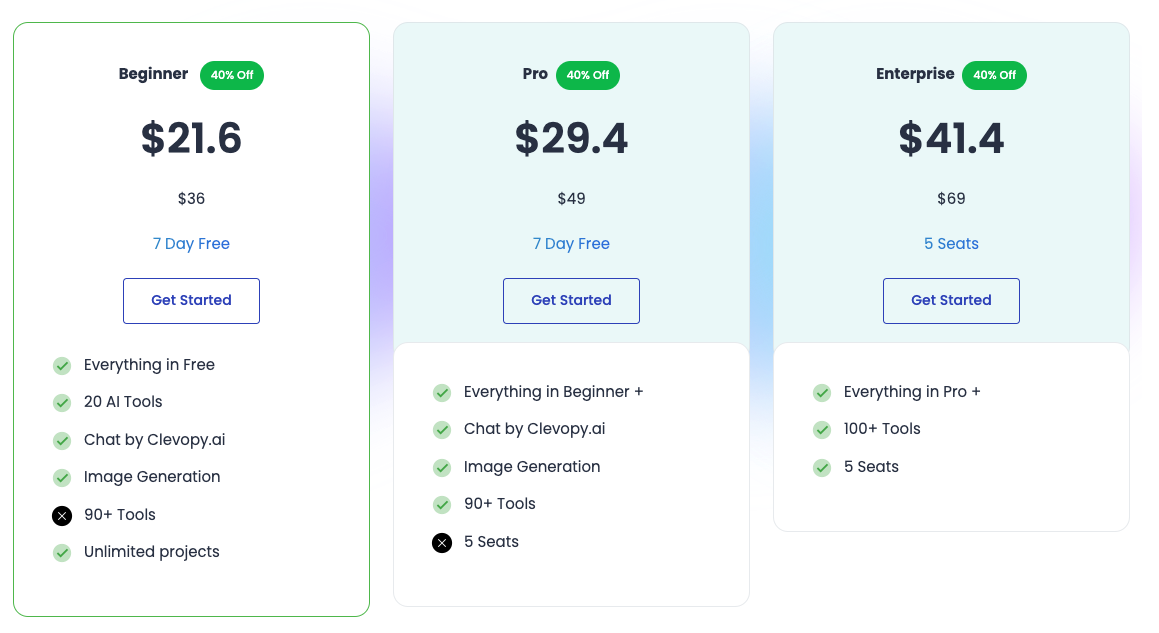Click the checkmark beside Chat by Clevopy.ai in Pro

click(441, 429)
